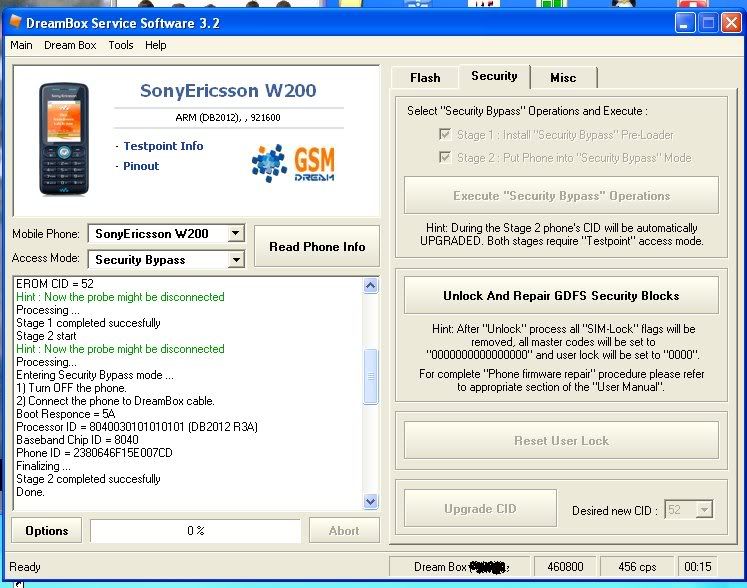This screenshot has width=747, height=588.
Task: Click the GSM Dream logo
Action: coord(293,164)
